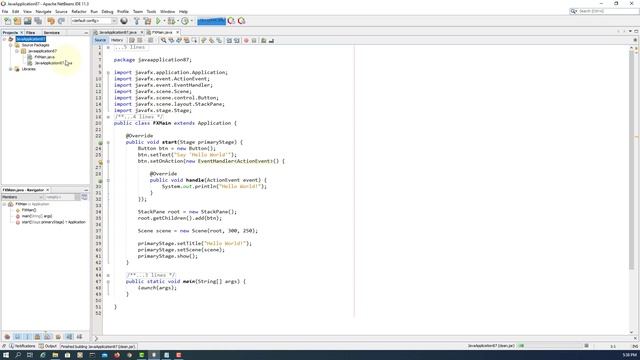Click the first garbage collection icon after memory bar
640x360 pixels.
231,21
